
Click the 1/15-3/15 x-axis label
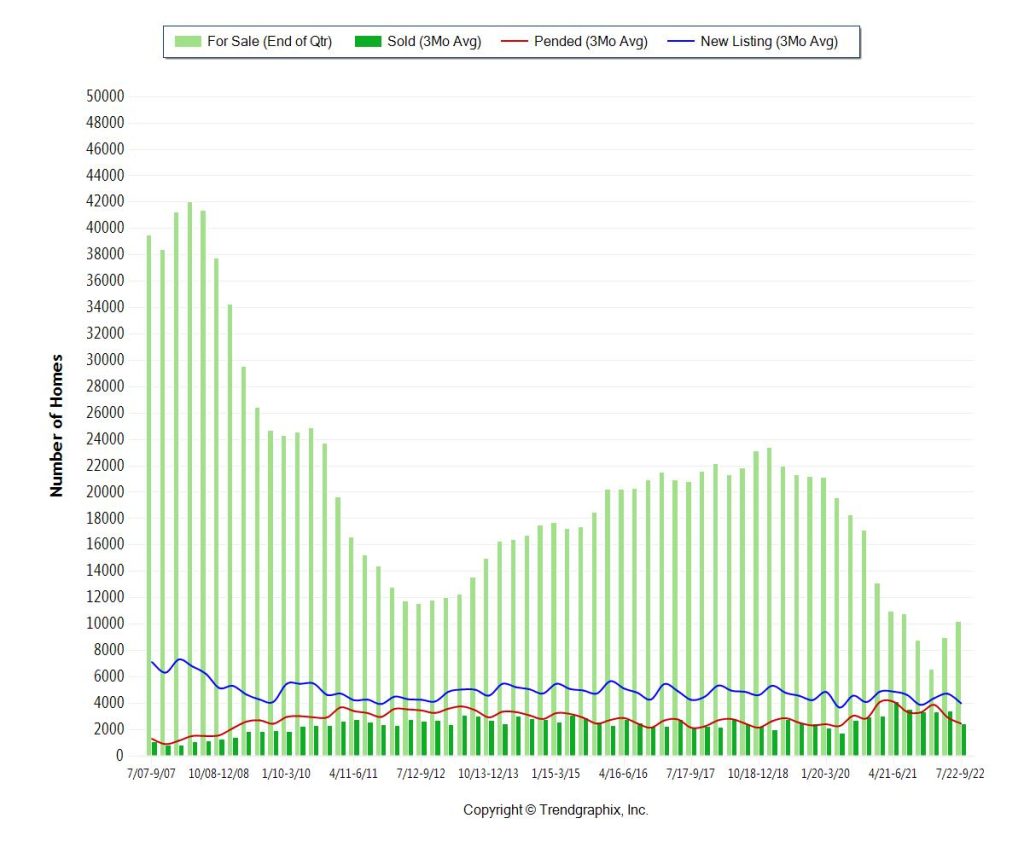556,774
